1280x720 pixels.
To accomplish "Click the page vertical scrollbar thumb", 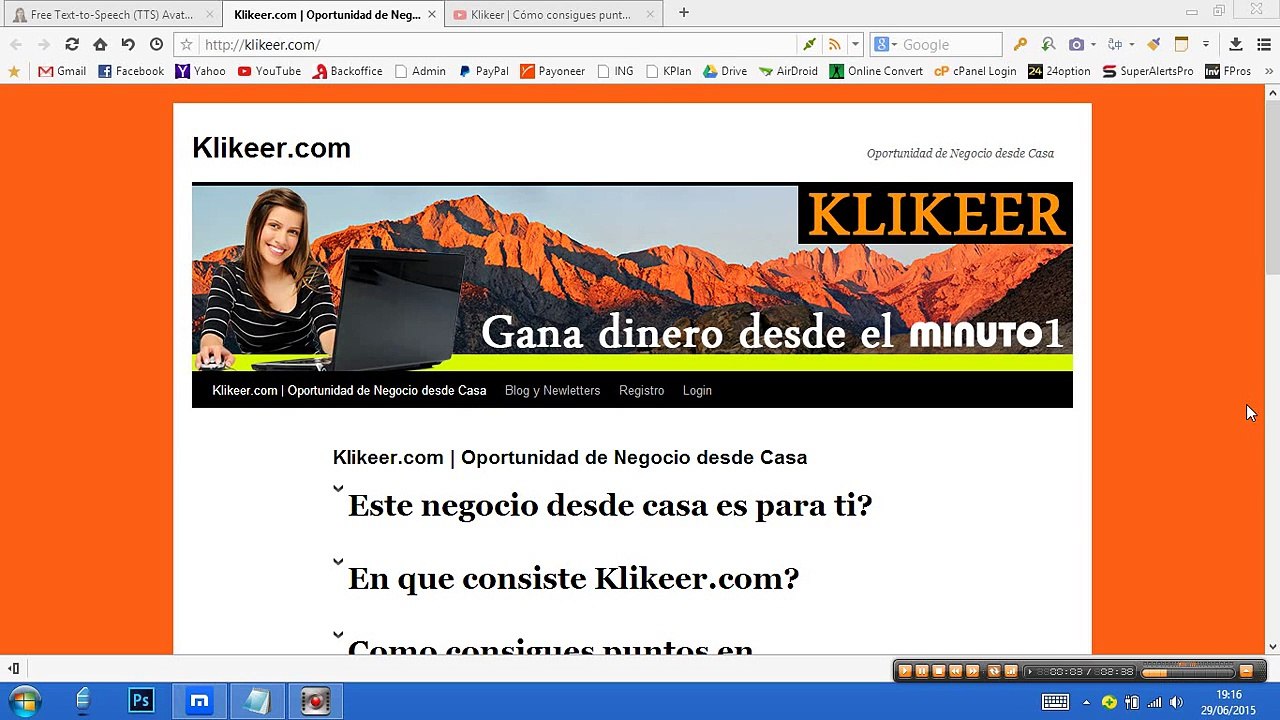I will click(x=1272, y=188).
